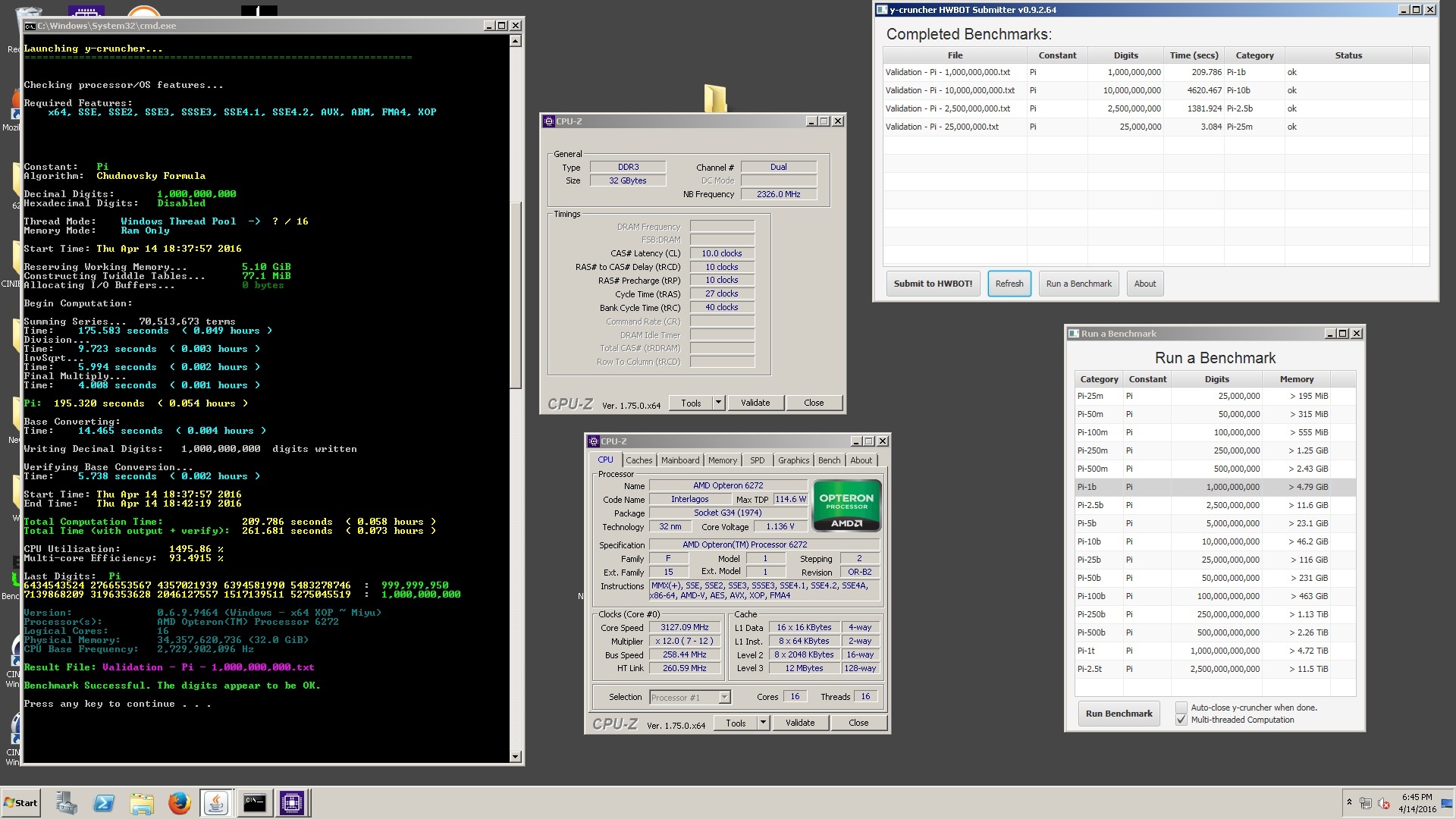Image resolution: width=1456 pixels, height=819 pixels.
Task: Click the muted volume tray icon
Action: 1383,803
